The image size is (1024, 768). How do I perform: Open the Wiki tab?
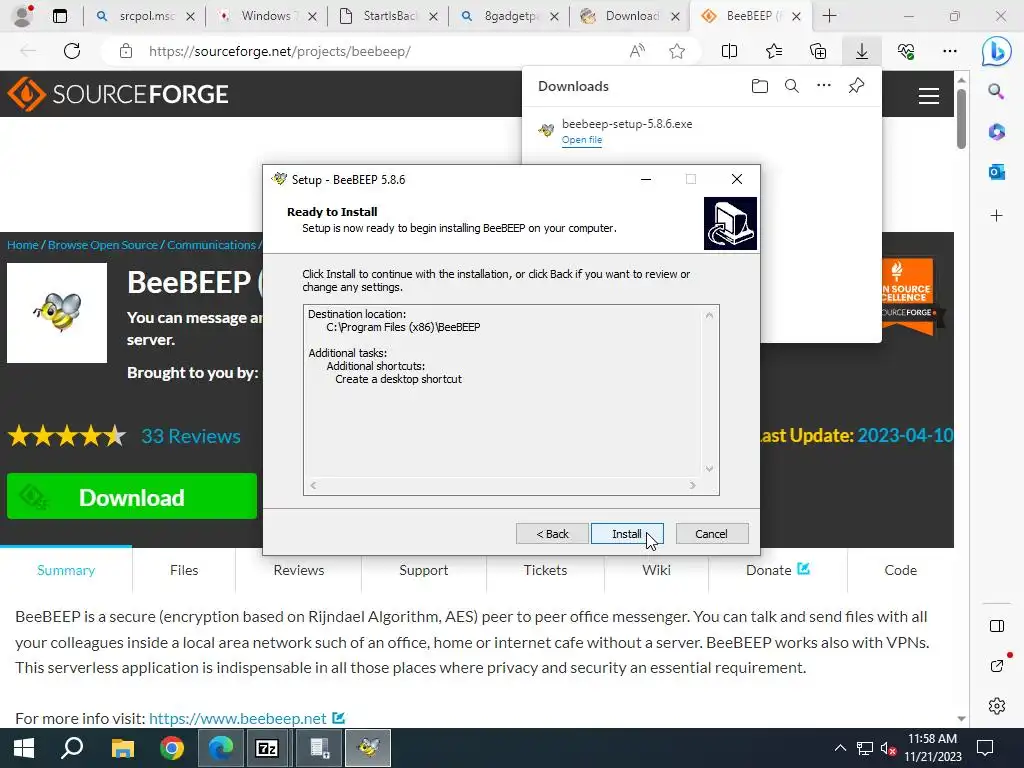(656, 570)
